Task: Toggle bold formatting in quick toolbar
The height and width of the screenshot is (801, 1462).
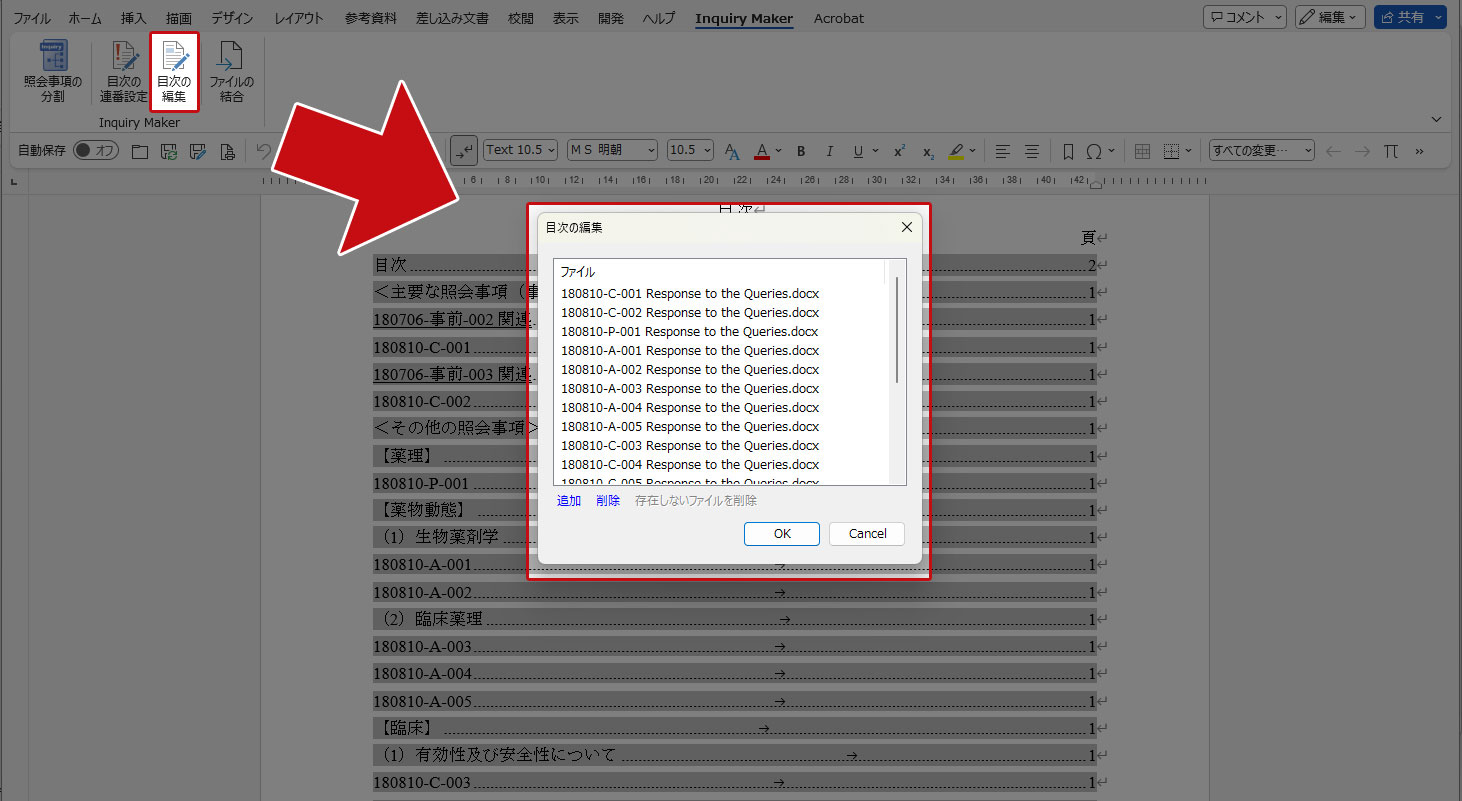Action: point(801,151)
